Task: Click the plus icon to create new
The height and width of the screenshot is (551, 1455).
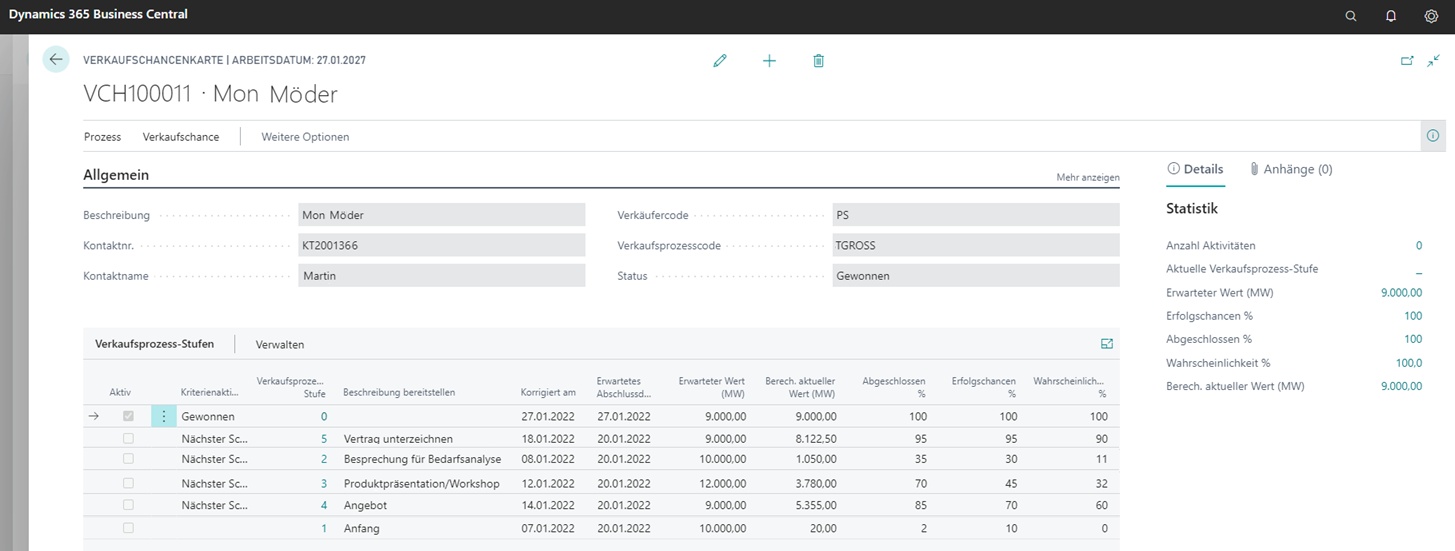Action: click(x=769, y=61)
